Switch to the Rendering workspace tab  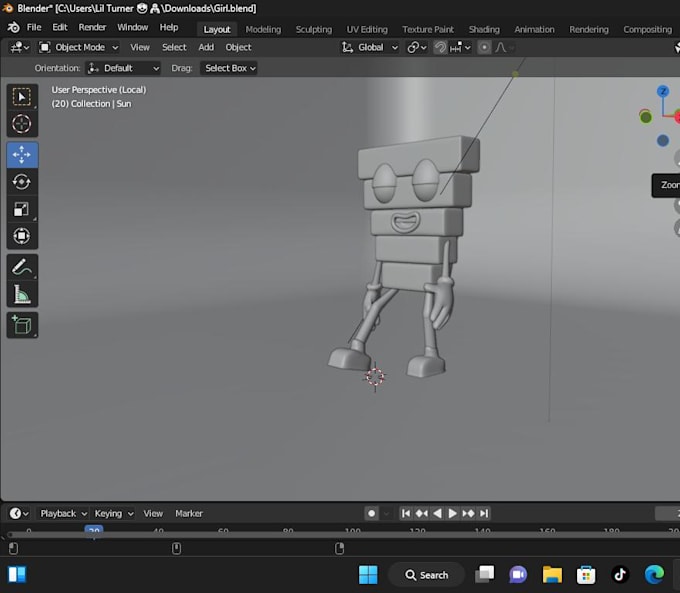(588, 29)
